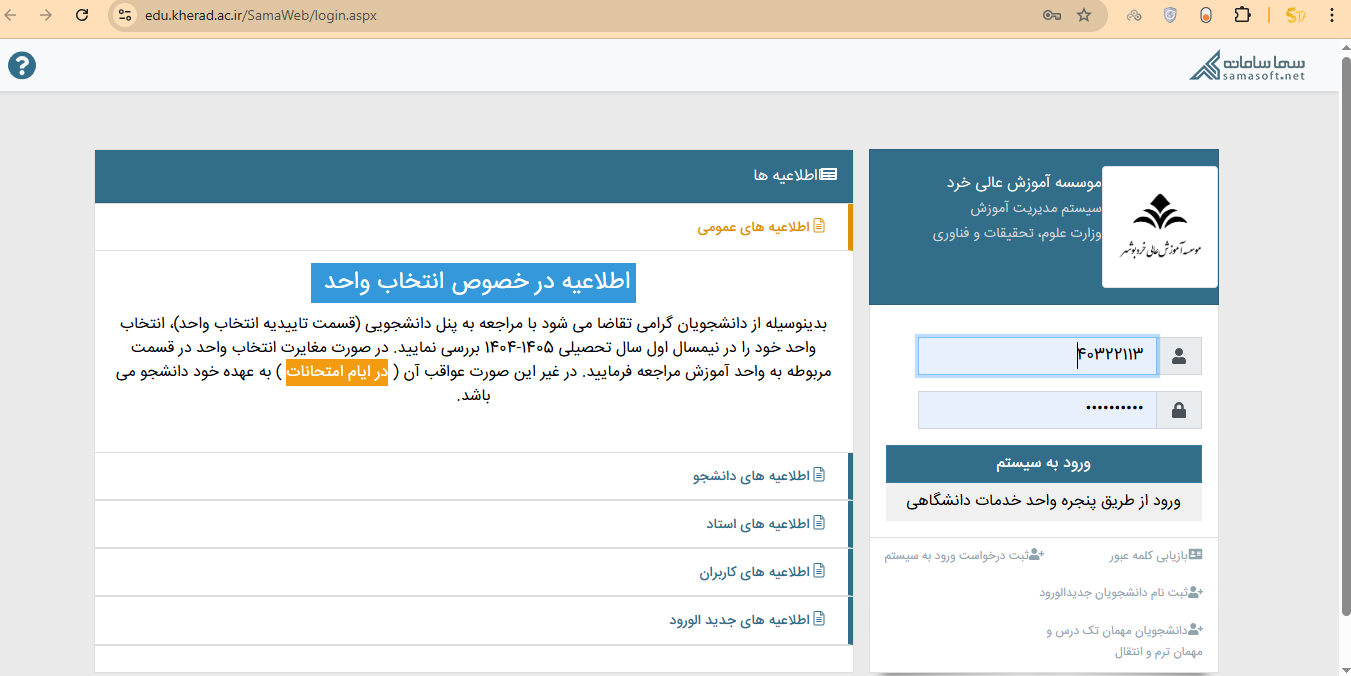The image size is (1351, 676).
Task: Click the person icon beside the username field
Action: [x=1179, y=355]
